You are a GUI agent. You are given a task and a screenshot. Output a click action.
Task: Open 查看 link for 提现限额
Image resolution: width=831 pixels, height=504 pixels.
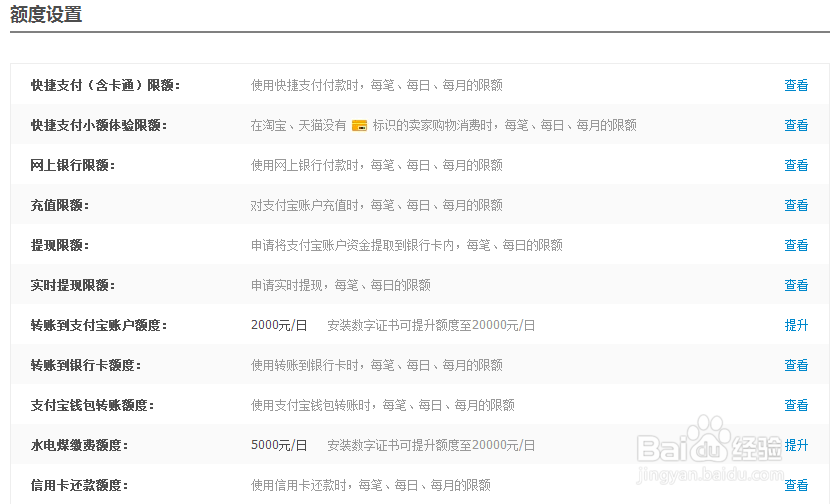[x=796, y=245]
